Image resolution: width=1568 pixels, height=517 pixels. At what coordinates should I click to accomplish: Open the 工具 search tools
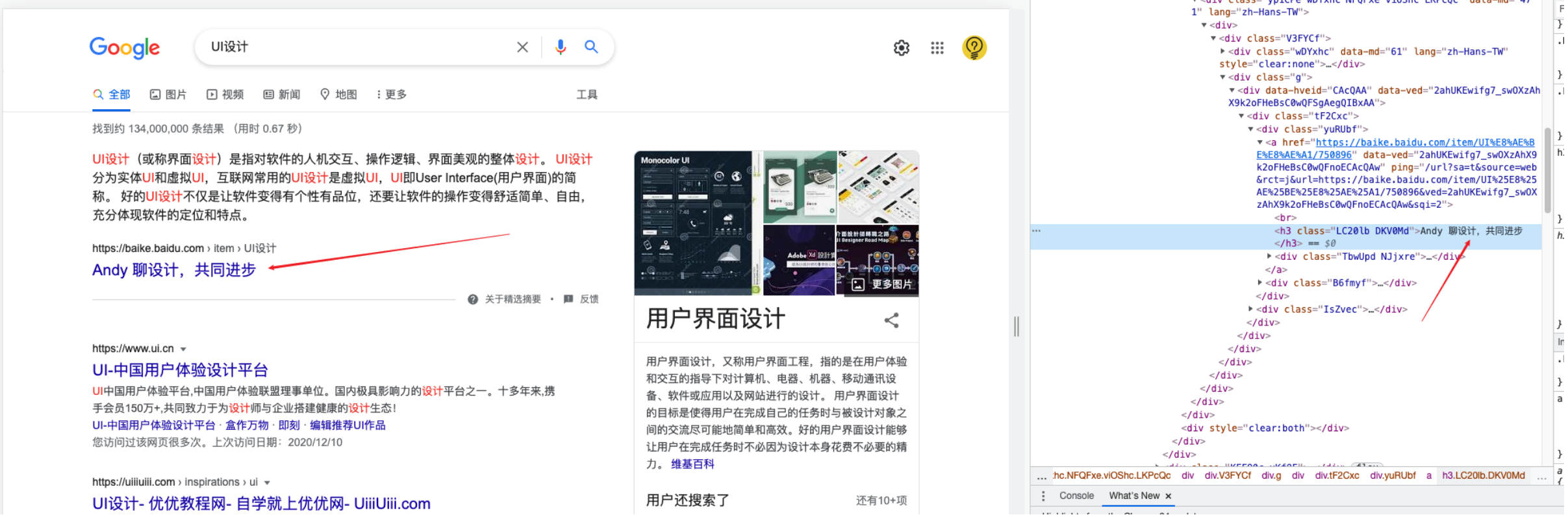pyautogui.click(x=587, y=95)
